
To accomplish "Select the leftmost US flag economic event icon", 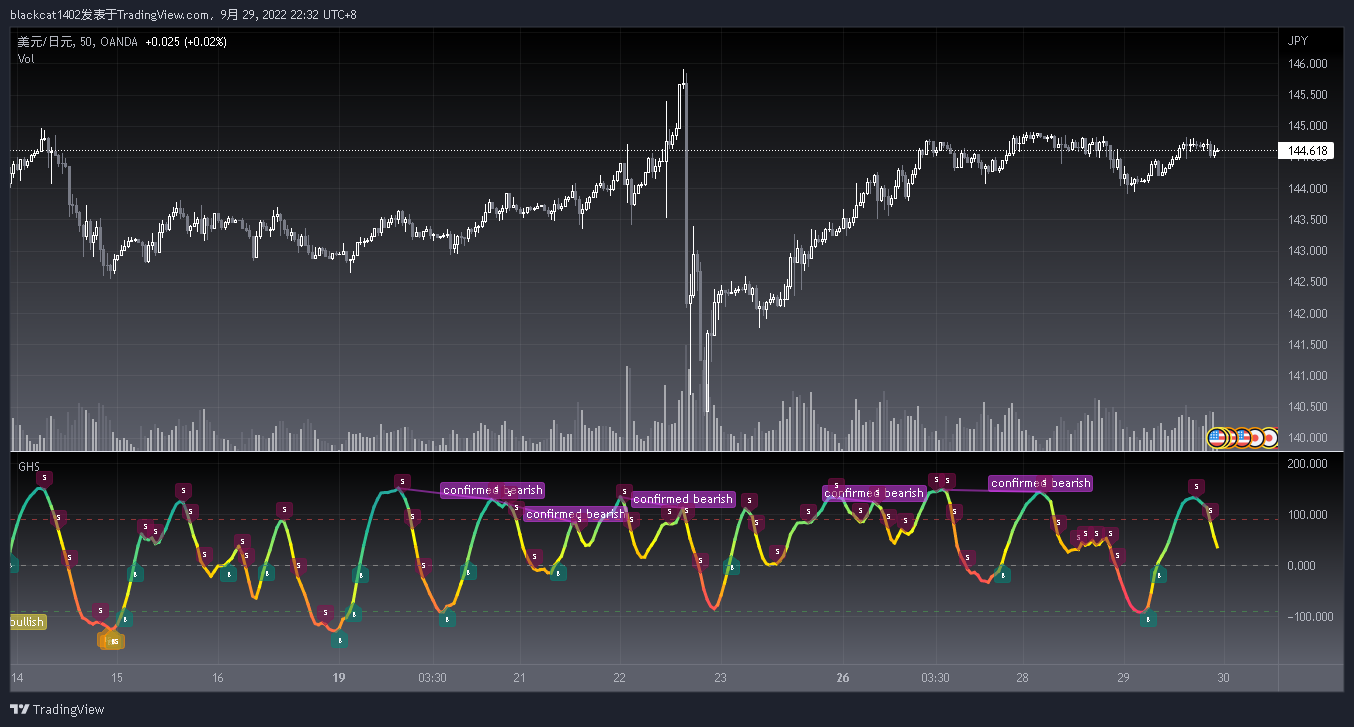I will (x=1217, y=437).
